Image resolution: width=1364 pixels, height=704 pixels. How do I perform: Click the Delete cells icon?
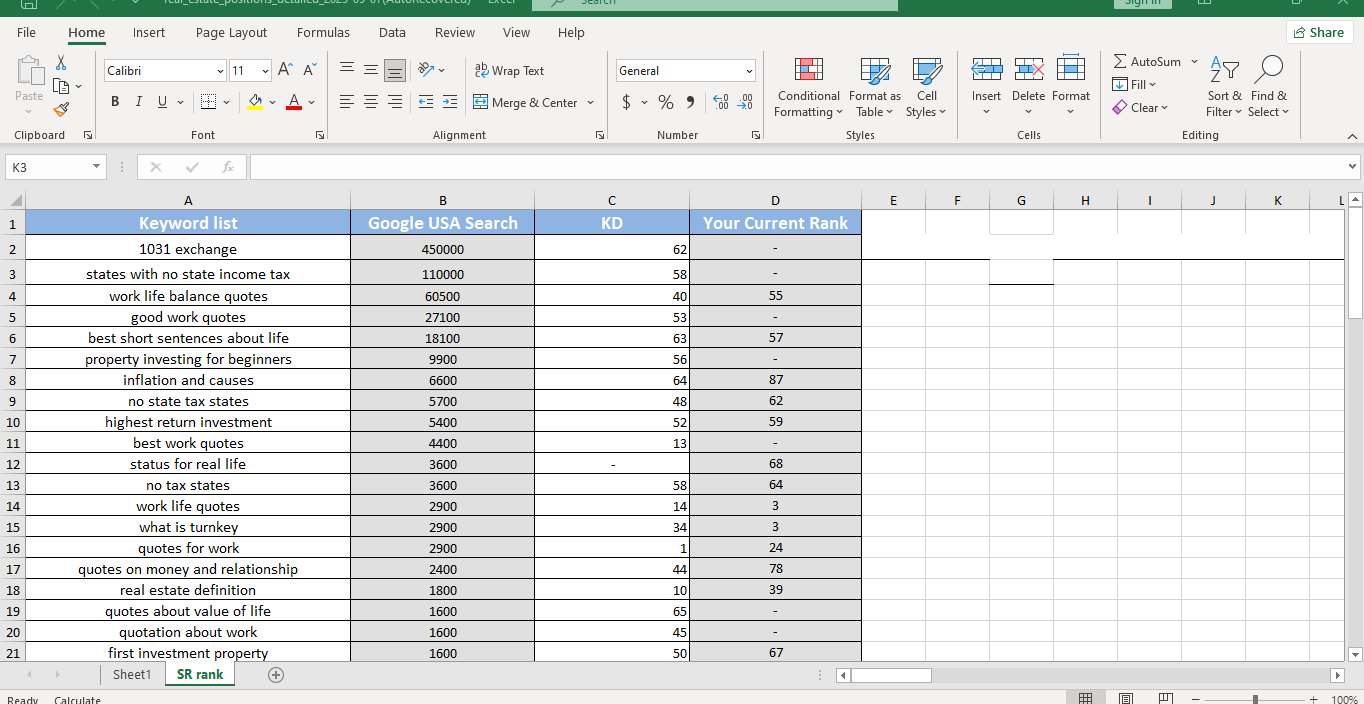pyautogui.click(x=1028, y=71)
